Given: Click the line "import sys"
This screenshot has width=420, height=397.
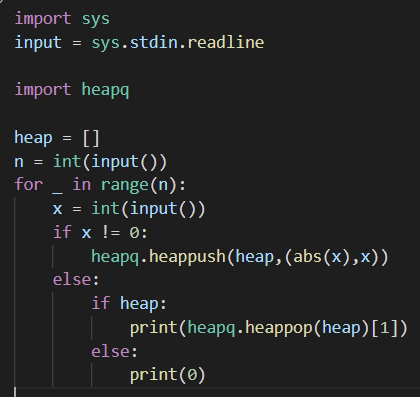Looking at the screenshot, I should (62, 19).
